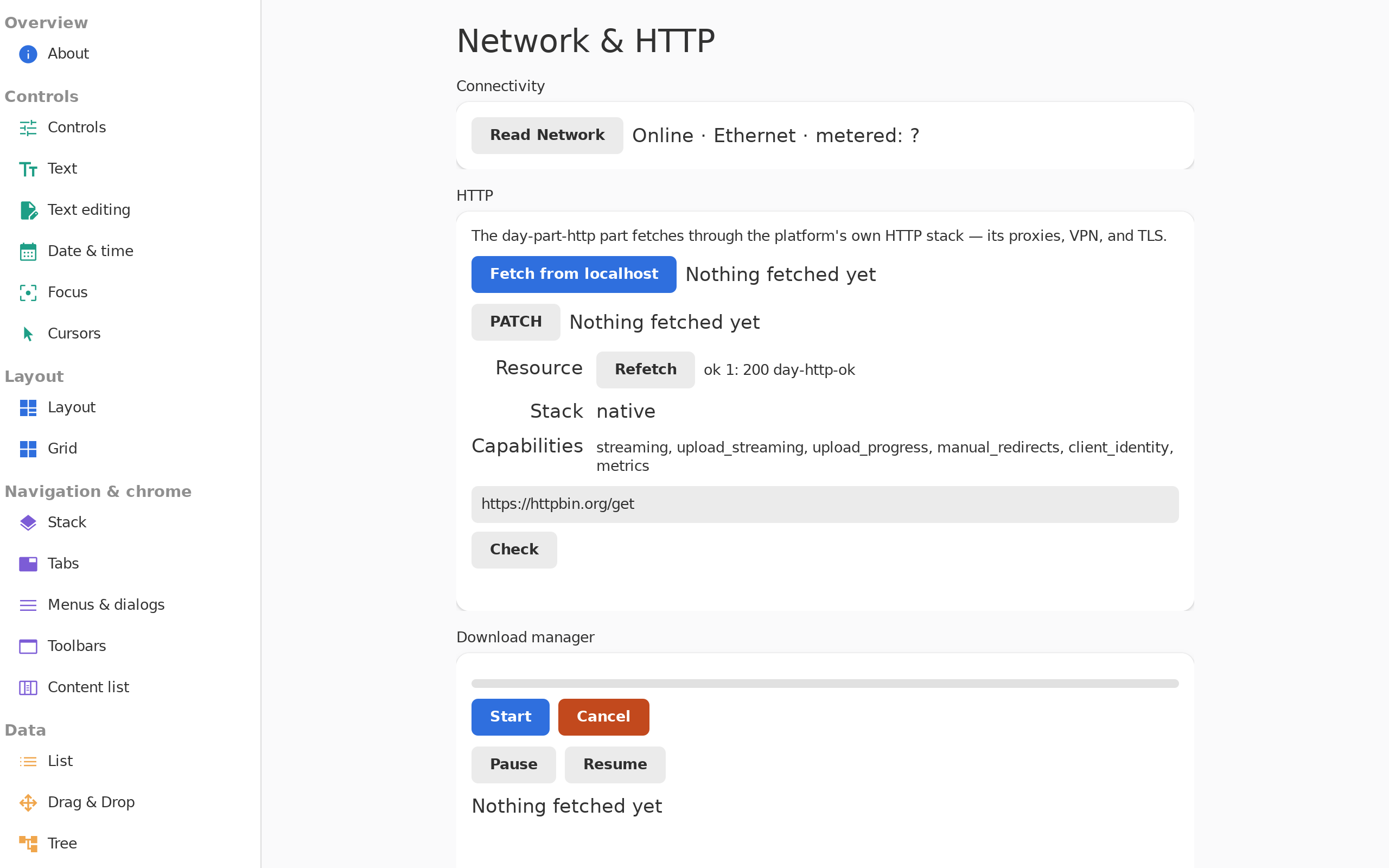Click the Controls sliders icon

28,127
